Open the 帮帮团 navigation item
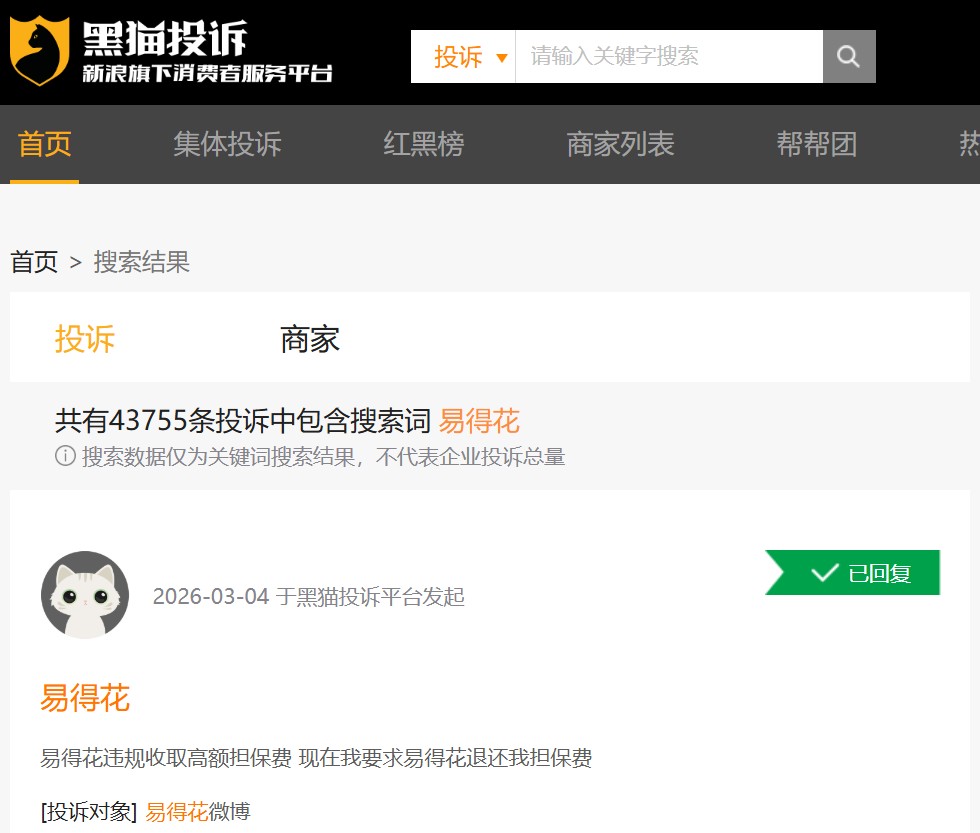The height and width of the screenshot is (833, 980). [x=816, y=144]
